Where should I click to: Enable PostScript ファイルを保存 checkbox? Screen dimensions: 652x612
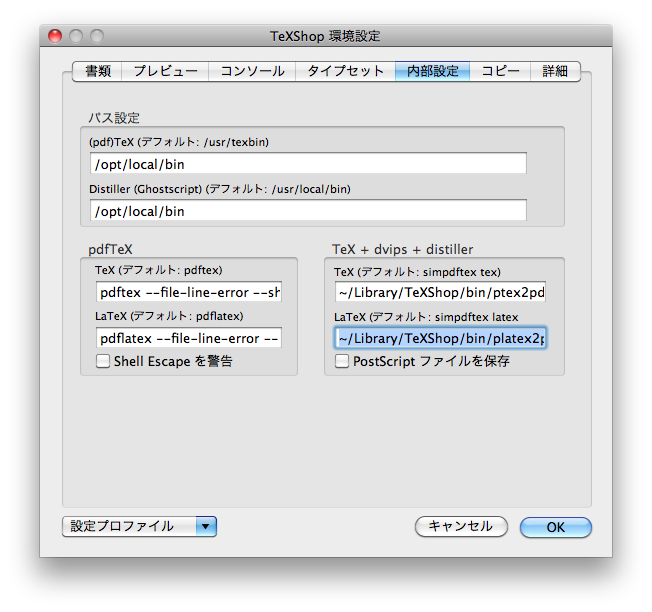342,361
